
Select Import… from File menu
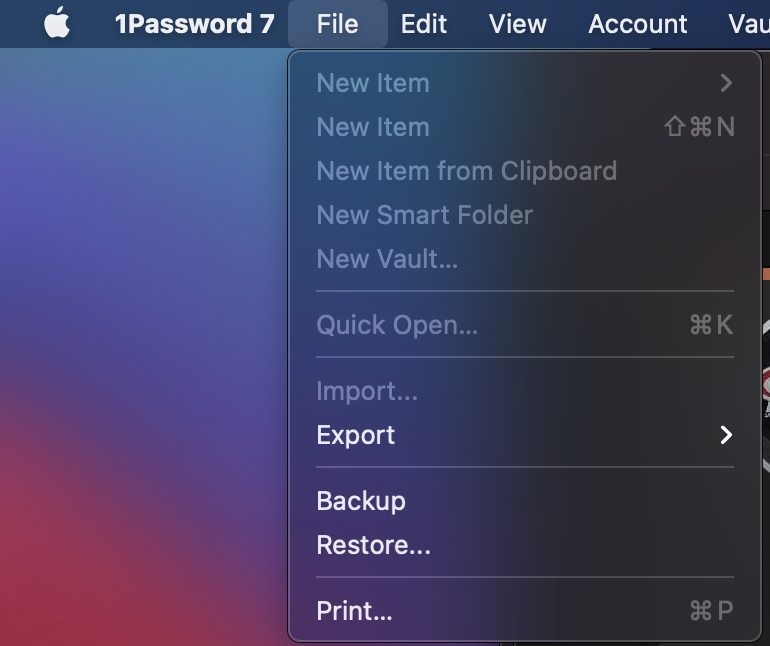coord(525,391)
